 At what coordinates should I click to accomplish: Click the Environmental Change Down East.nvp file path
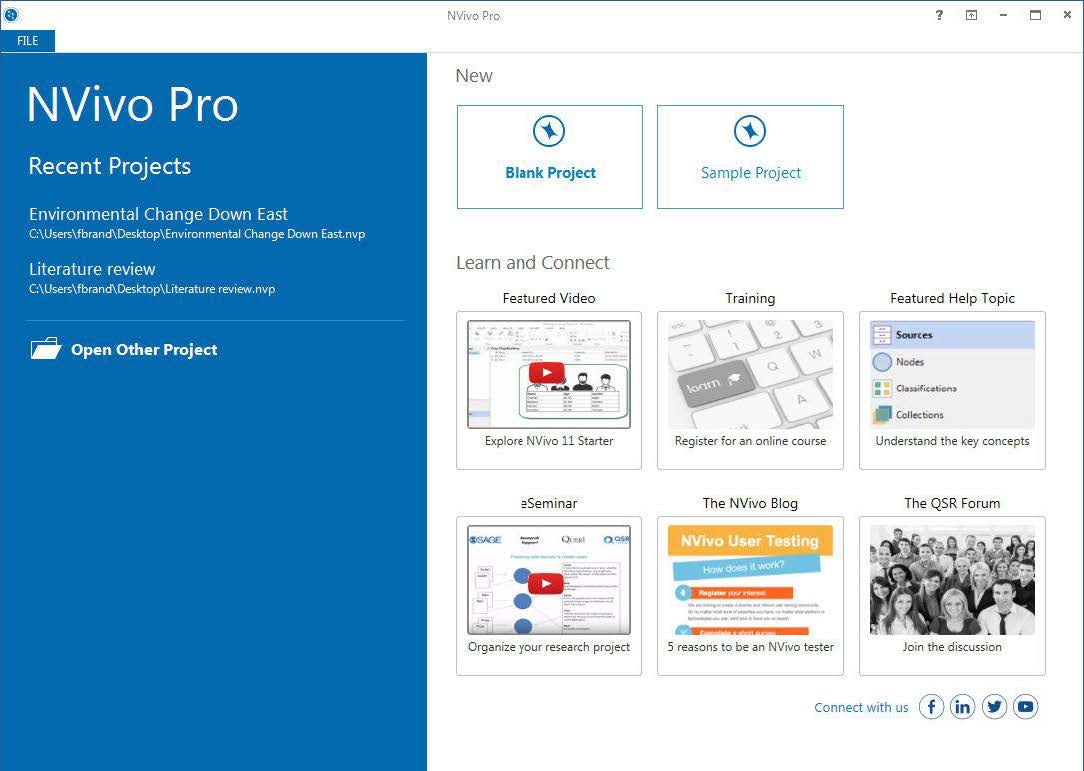tap(197, 234)
